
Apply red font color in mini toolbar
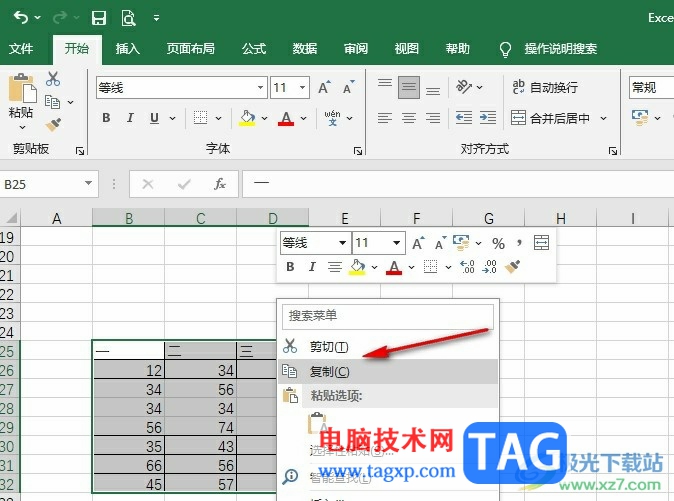pyautogui.click(x=394, y=267)
